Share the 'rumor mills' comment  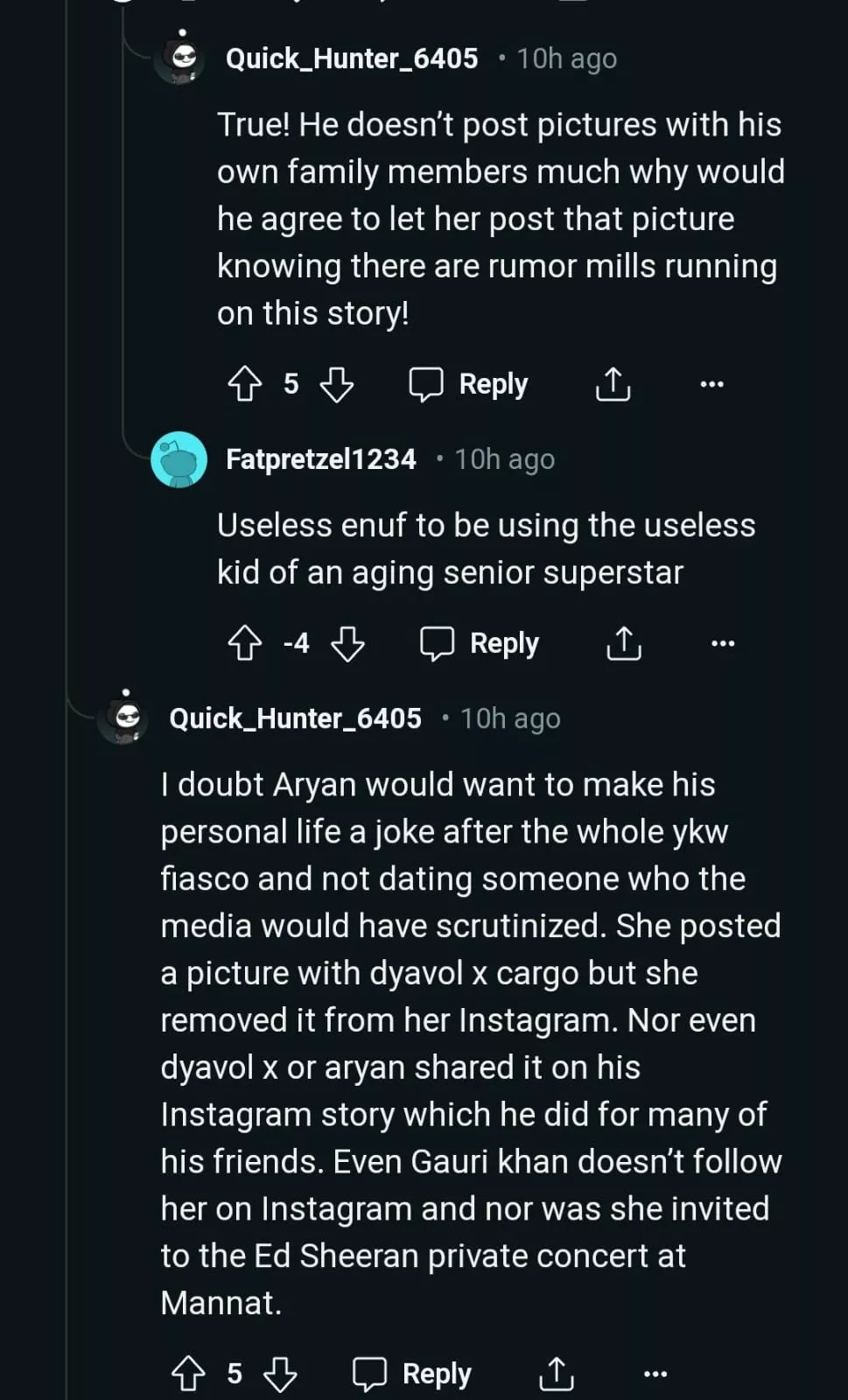point(613,384)
